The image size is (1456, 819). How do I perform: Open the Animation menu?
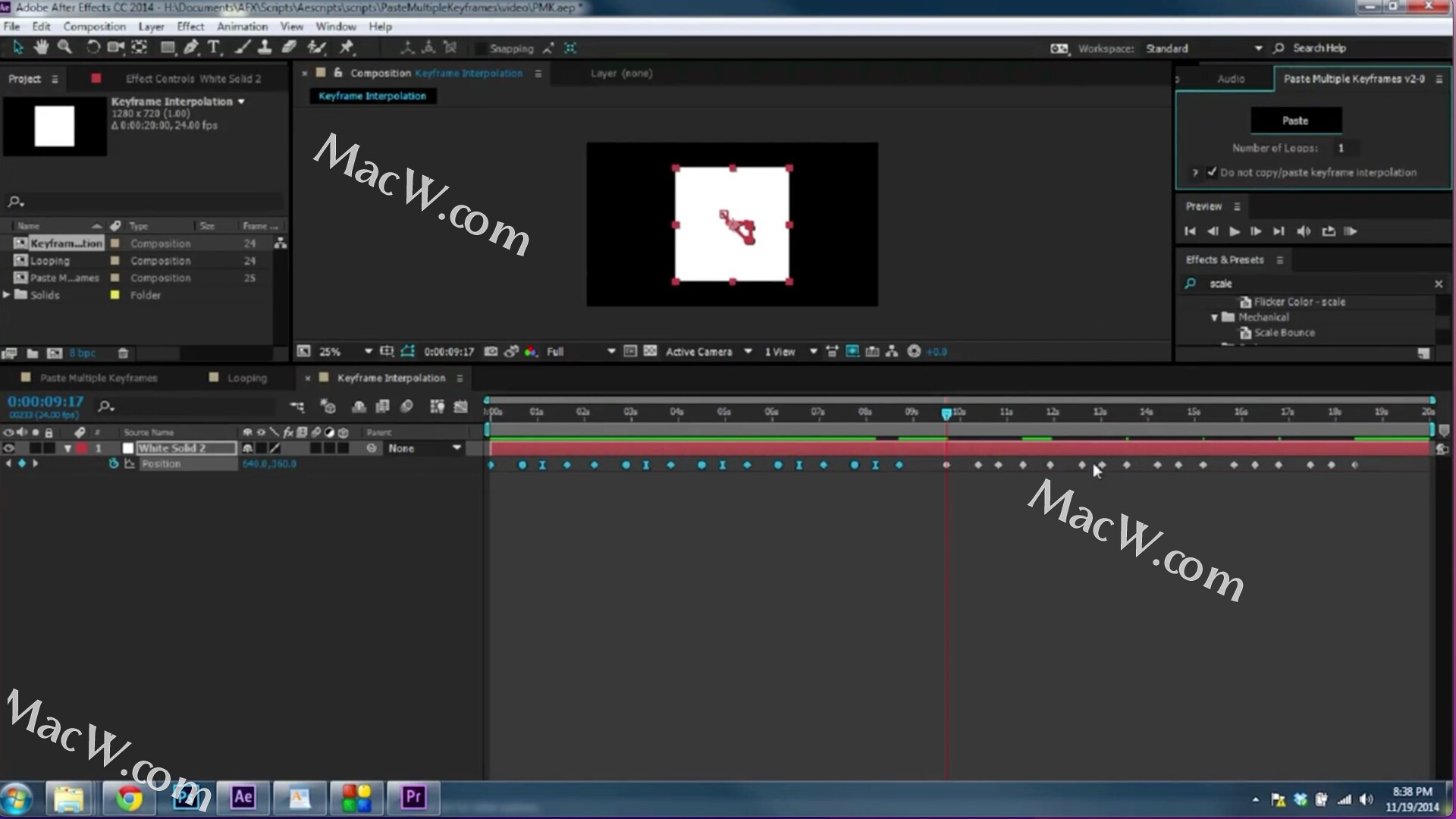[x=242, y=27]
